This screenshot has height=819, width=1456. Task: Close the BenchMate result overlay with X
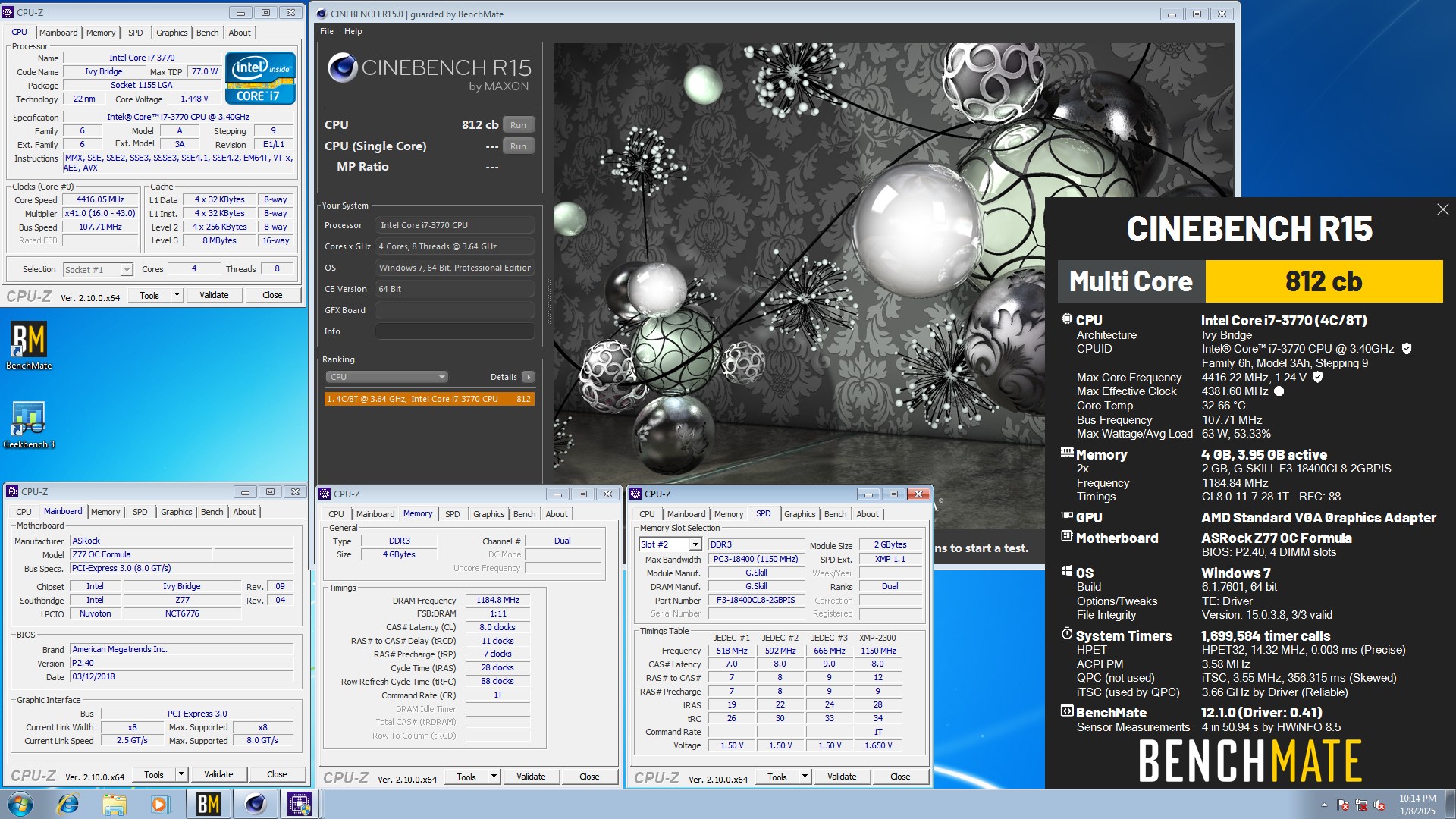[1442, 209]
